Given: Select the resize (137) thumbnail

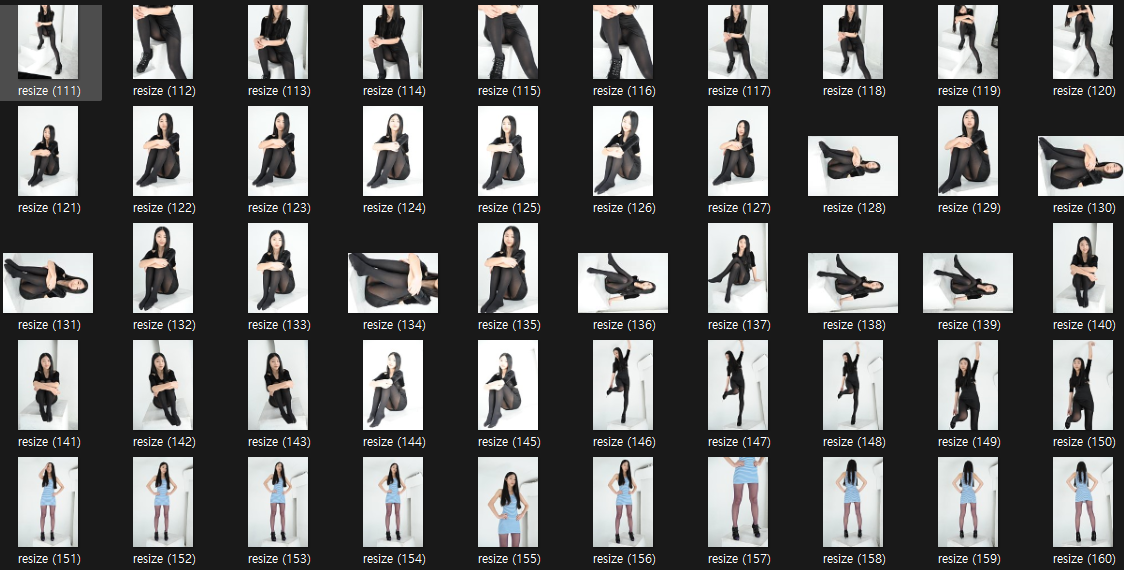Looking at the screenshot, I should [x=738, y=267].
